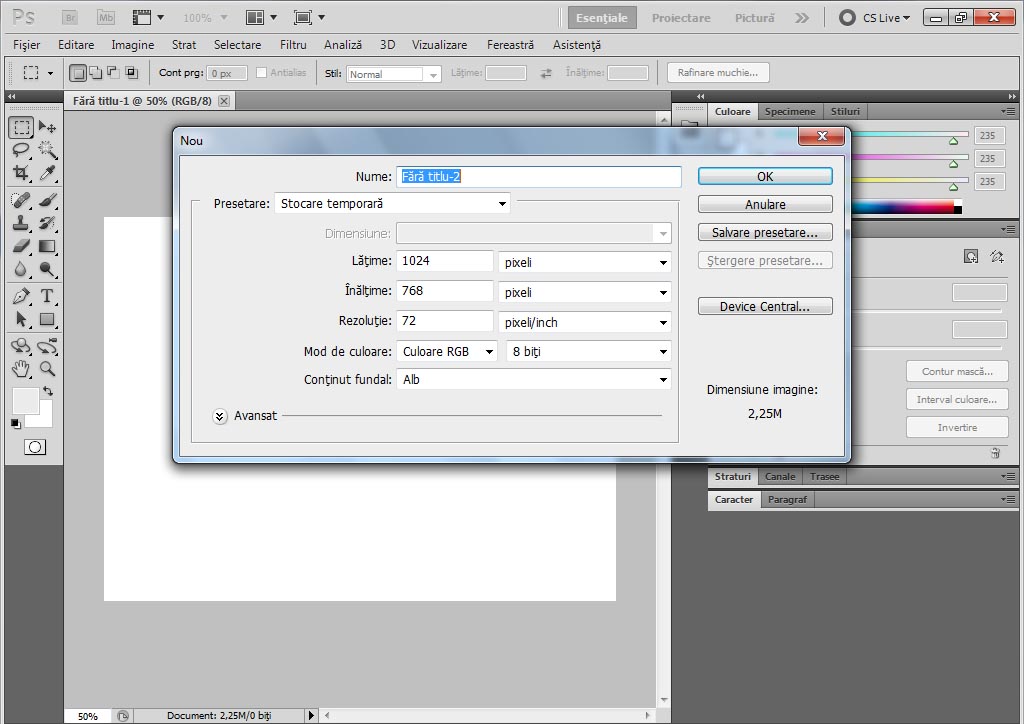
Task: Toggle Quick Mask mode
Action: [x=35, y=447]
